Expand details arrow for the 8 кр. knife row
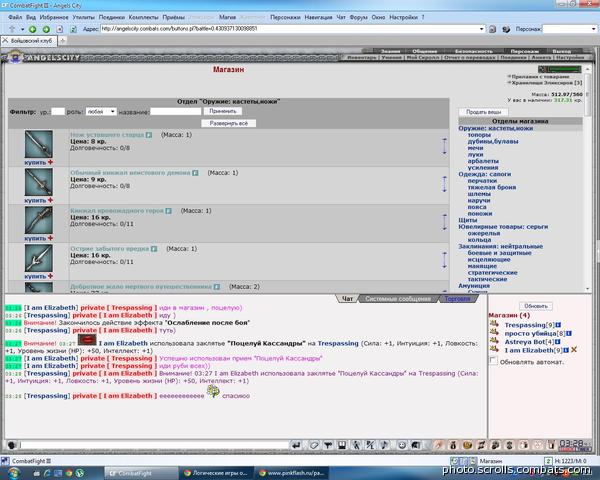This screenshot has width=600, height=480. point(444,146)
